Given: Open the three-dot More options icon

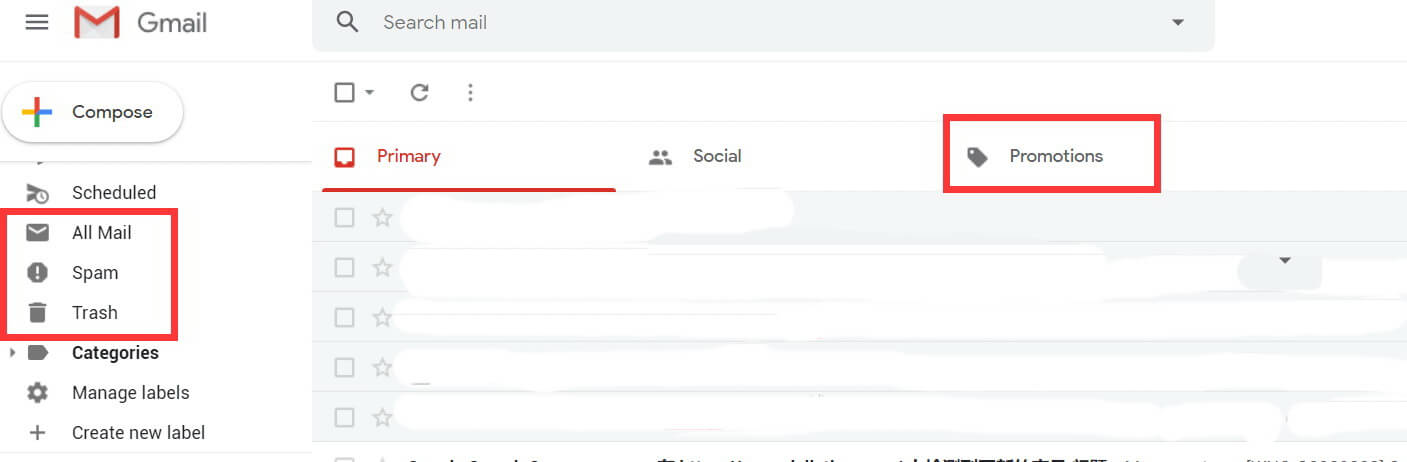Looking at the screenshot, I should pos(470,92).
